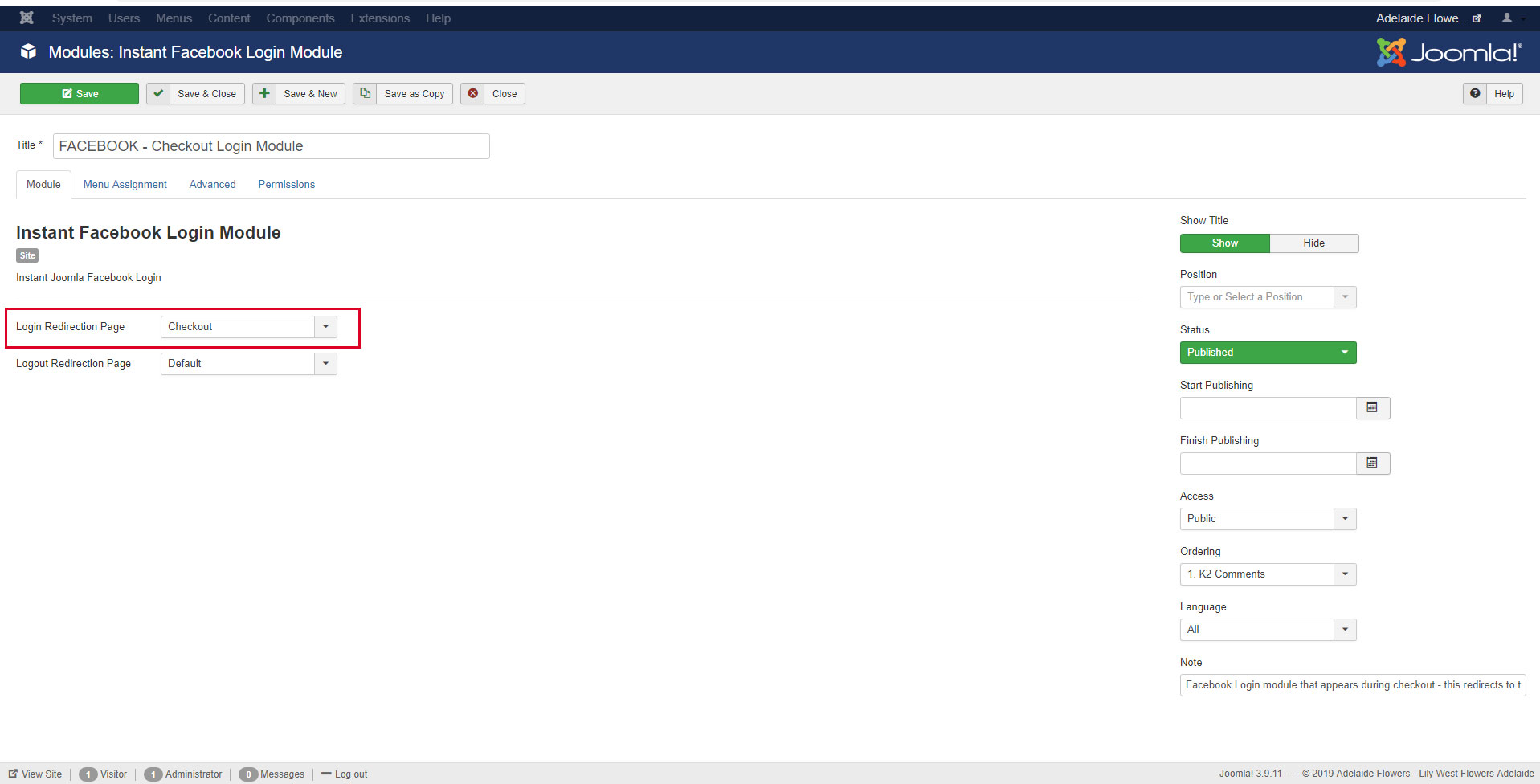
Task: Open the Start Publishing calendar picker
Action: tap(1373, 407)
